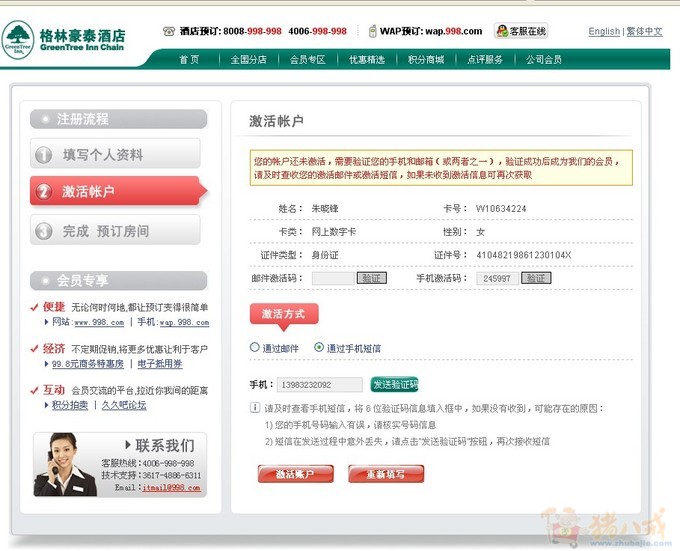
Task: Click step 2 number circle on 激活帐户
Action: (x=43, y=191)
